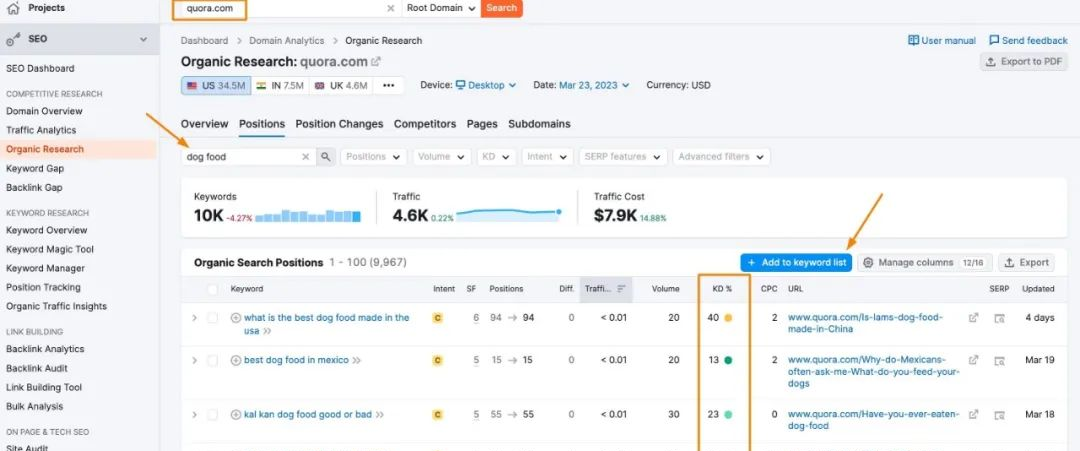The height and width of the screenshot is (451, 1080).
Task: Open the Iams-dog-food quora URL
Action: 865,323
